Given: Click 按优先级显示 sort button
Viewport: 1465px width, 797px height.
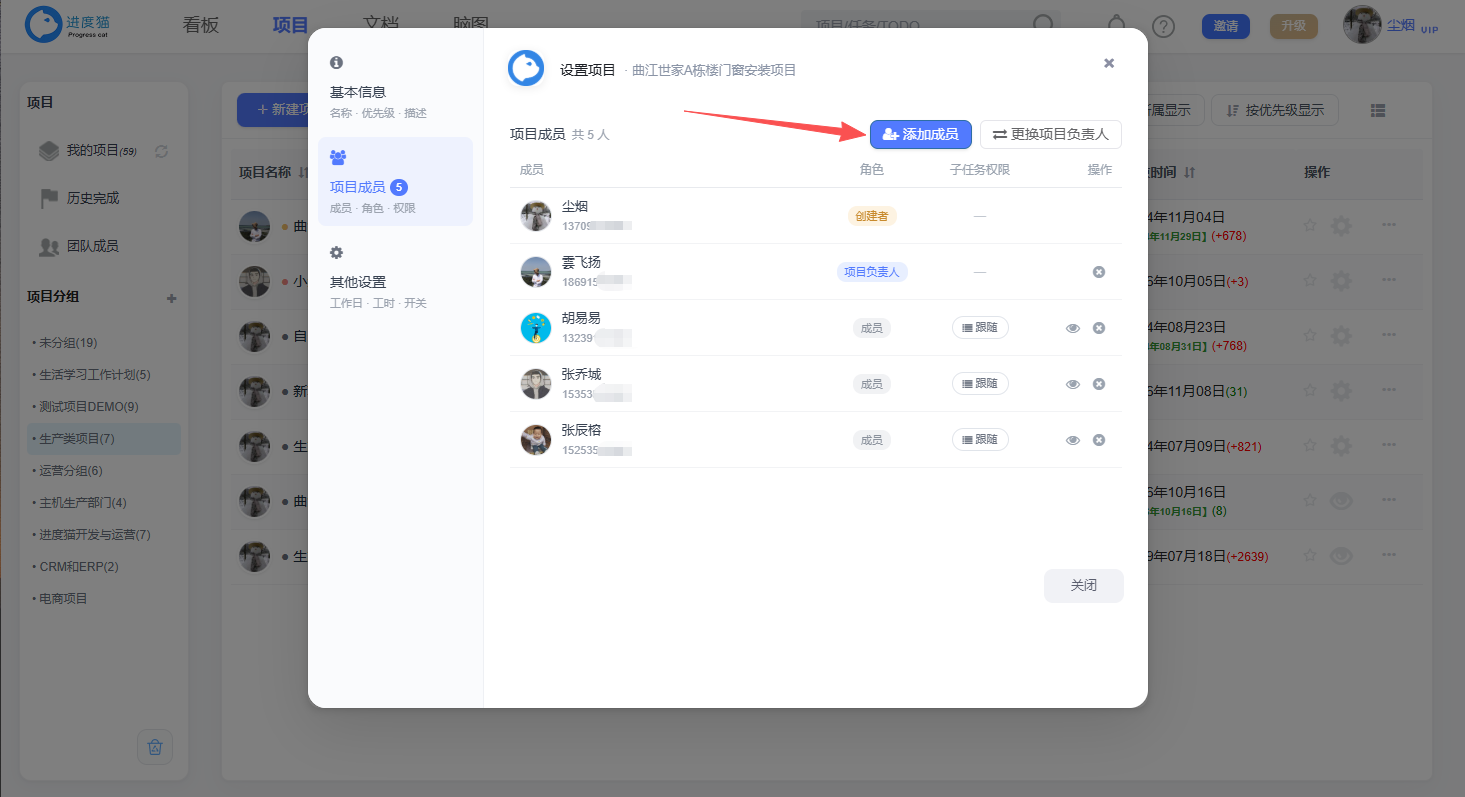Looking at the screenshot, I should (1275, 110).
